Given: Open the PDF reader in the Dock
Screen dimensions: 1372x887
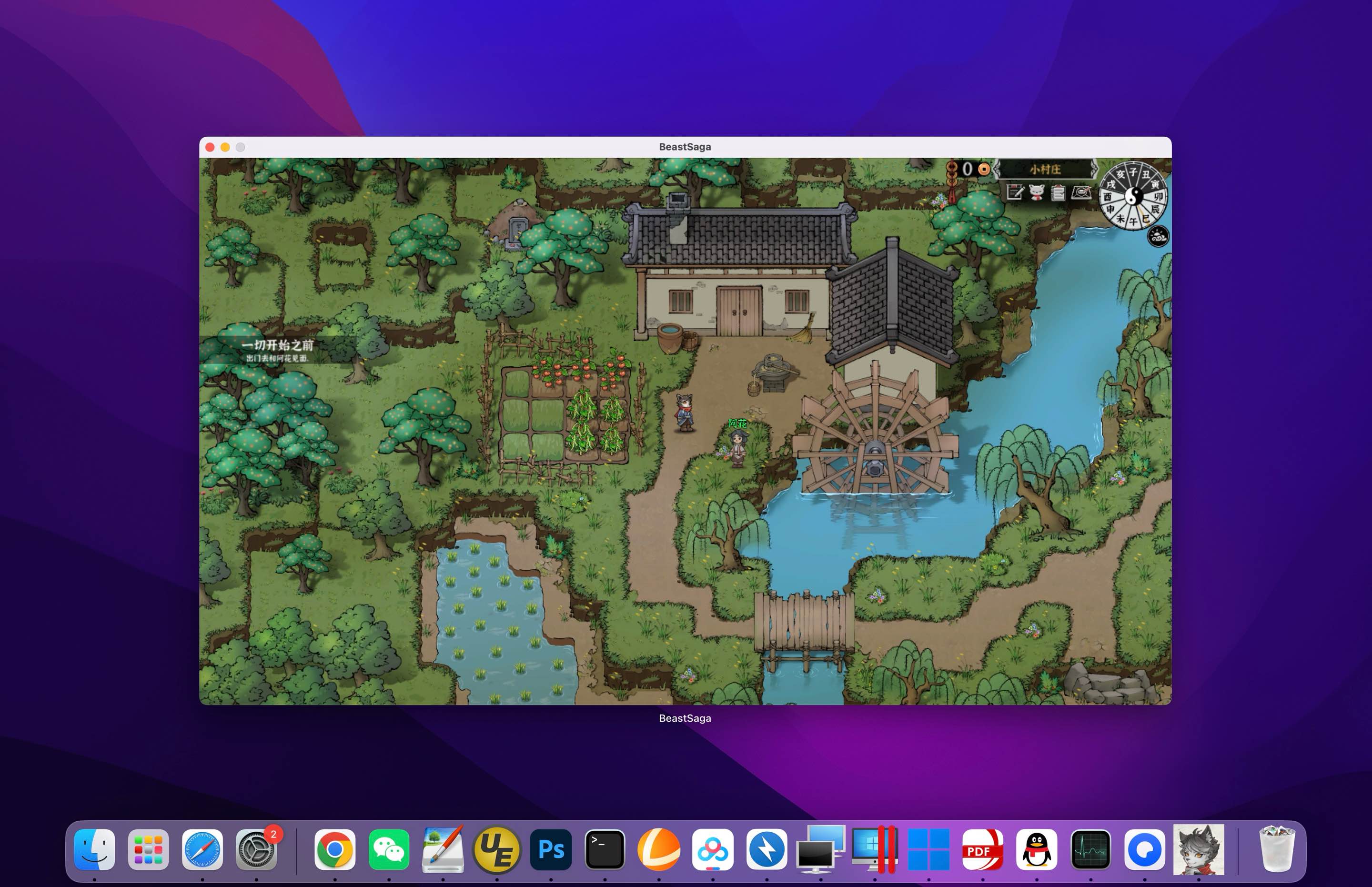Looking at the screenshot, I should tap(983, 849).
